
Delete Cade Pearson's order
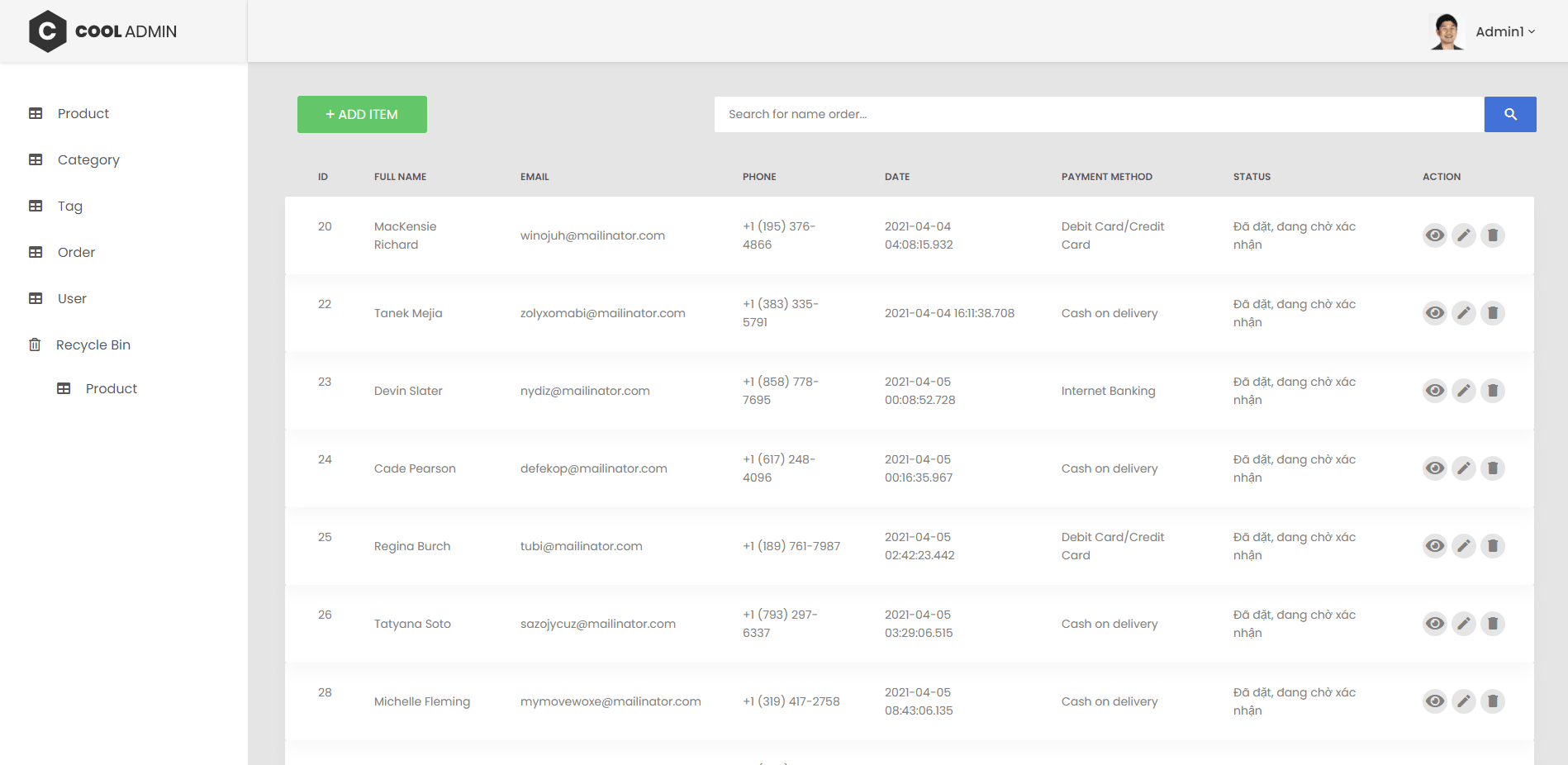[1493, 468]
